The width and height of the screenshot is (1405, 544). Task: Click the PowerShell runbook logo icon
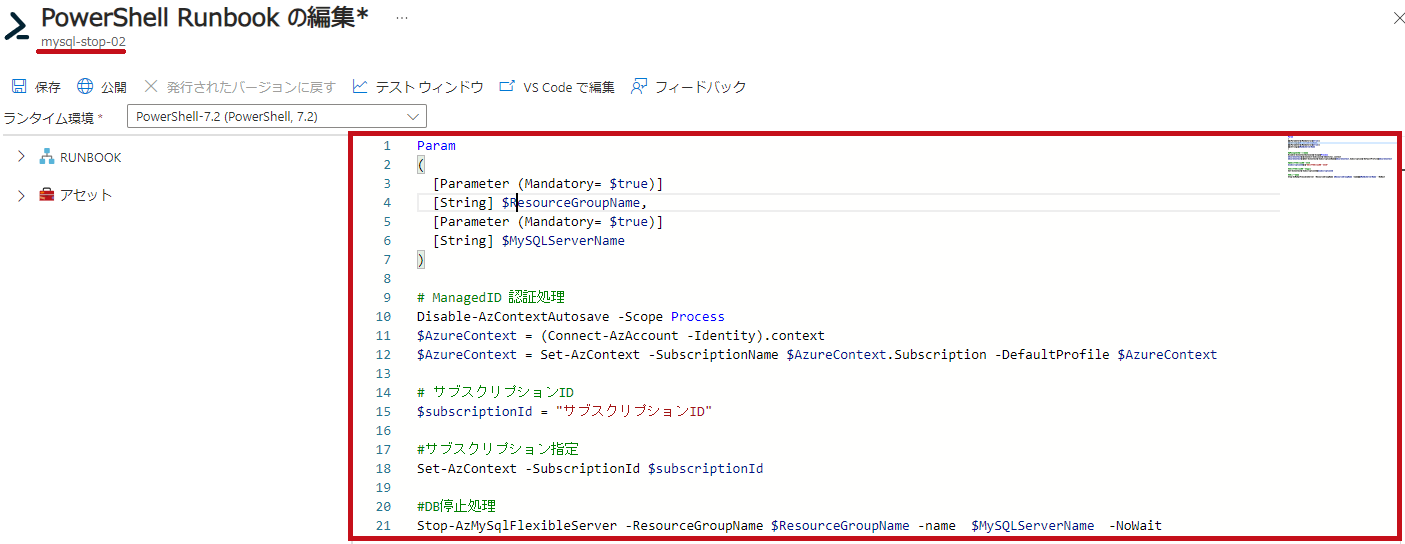pyautogui.click(x=16, y=26)
